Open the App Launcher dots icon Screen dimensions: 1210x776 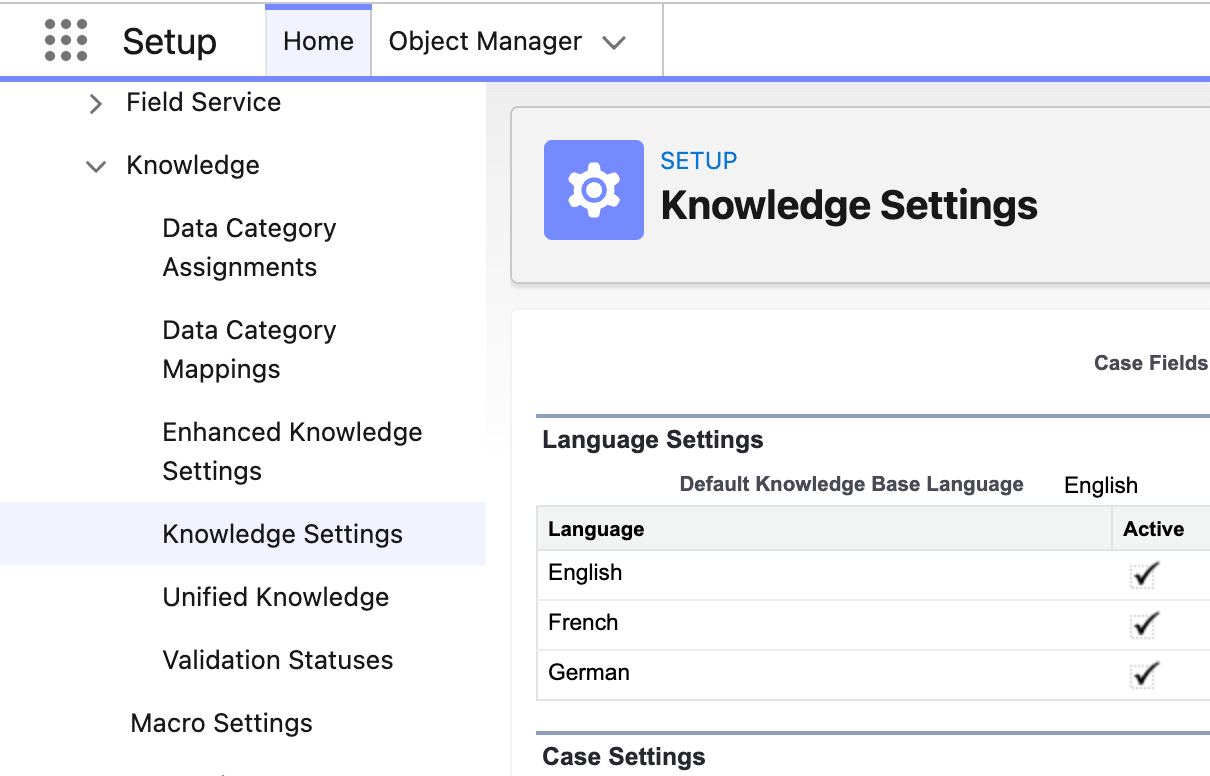coord(66,41)
